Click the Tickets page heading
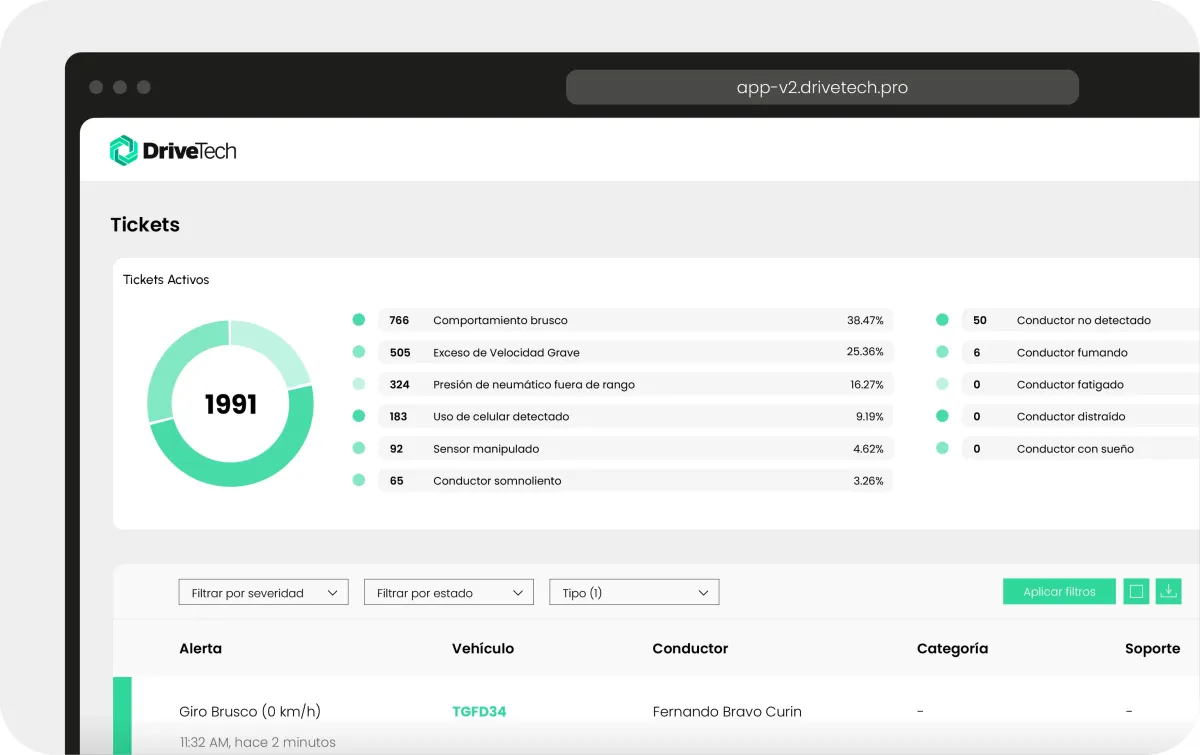The image size is (1200, 755). pyautogui.click(x=145, y=225)
